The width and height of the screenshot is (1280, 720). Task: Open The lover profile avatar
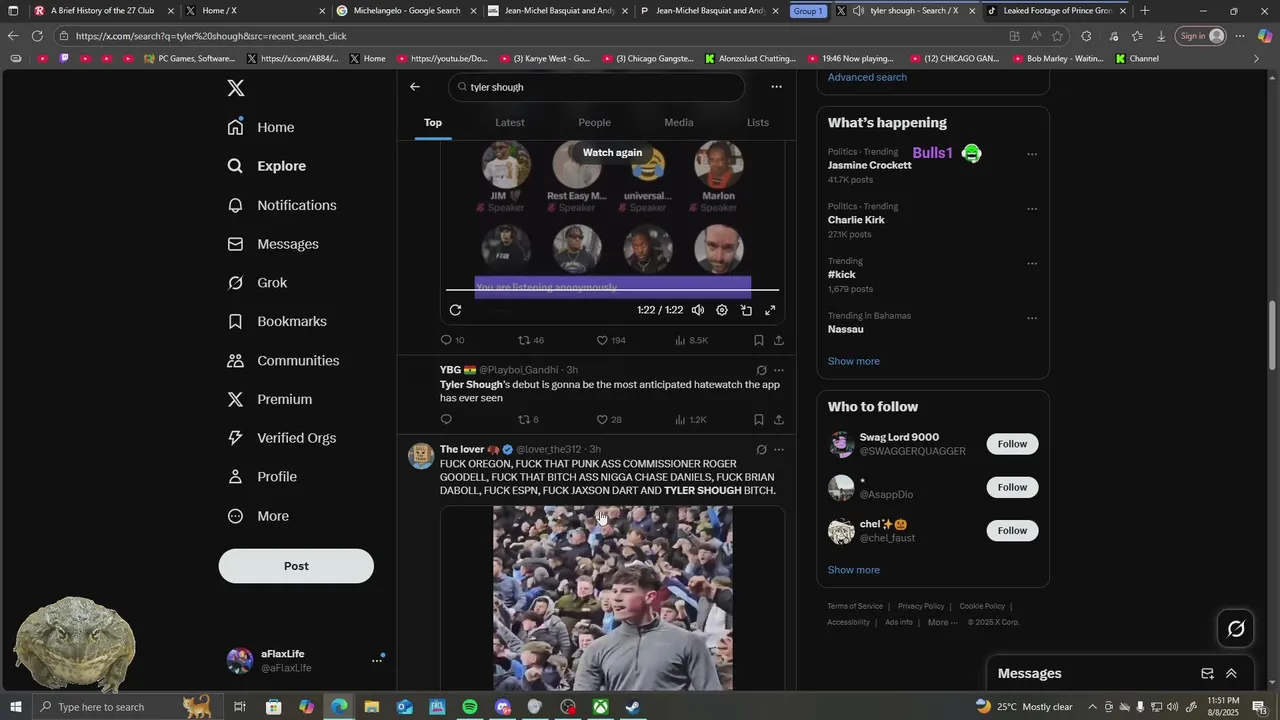(421, 456)
